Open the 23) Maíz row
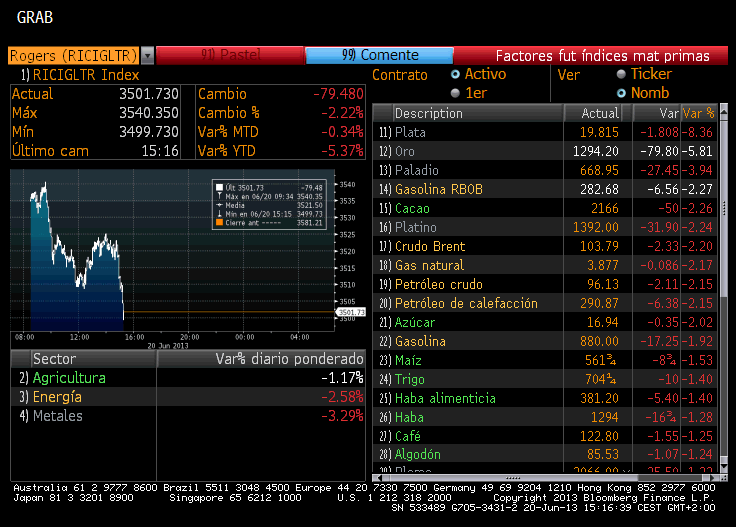Image resolution: width=736 pixels, height=527 pixels. [545, 360]
